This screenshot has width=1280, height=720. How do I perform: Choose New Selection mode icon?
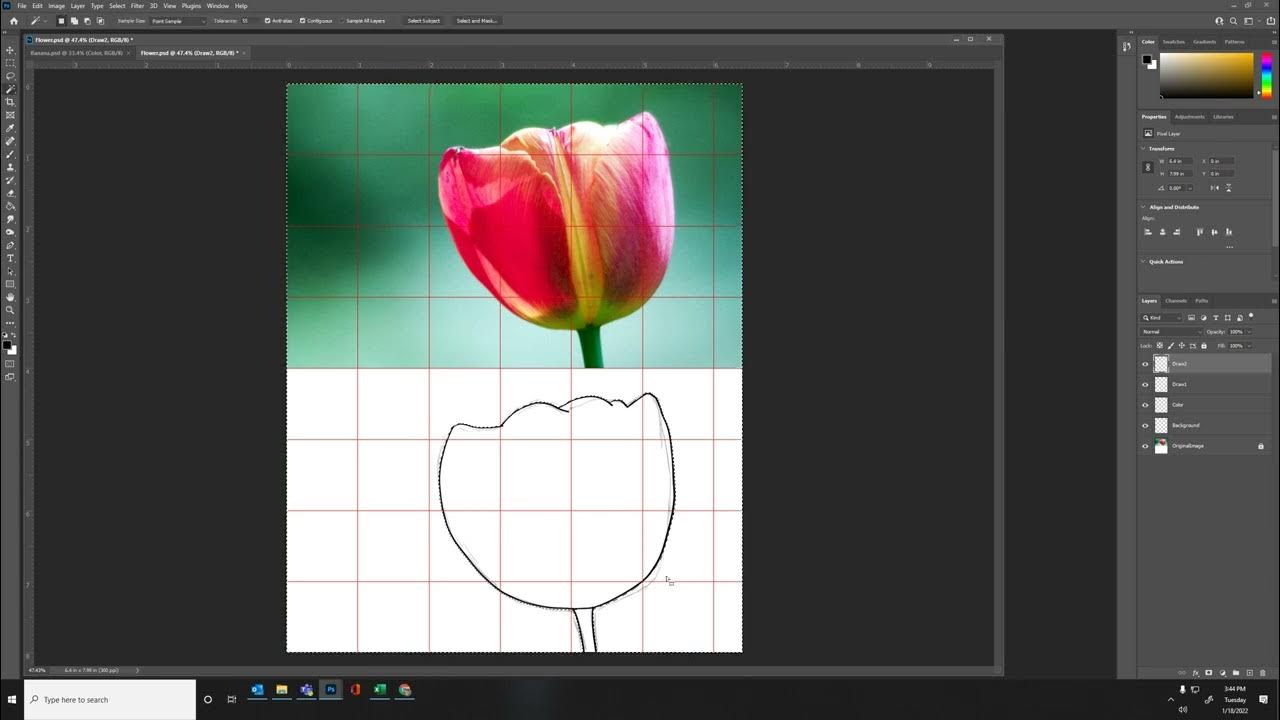[x=61, y=21]
